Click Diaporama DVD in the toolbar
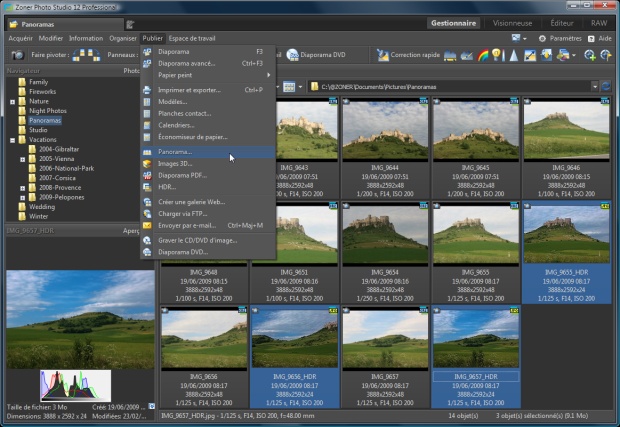The image size is (620, 427). tap(316, 55)
